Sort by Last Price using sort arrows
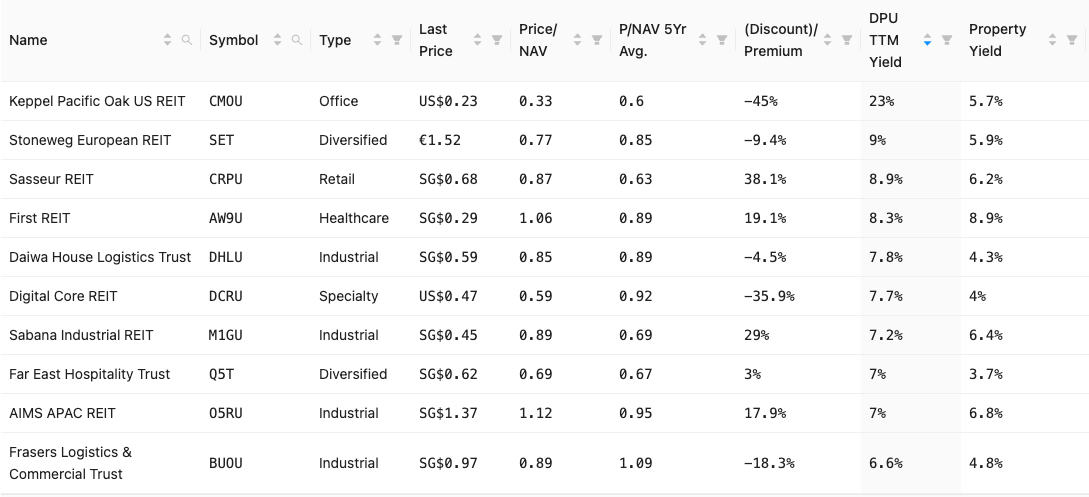 point(478,40)
